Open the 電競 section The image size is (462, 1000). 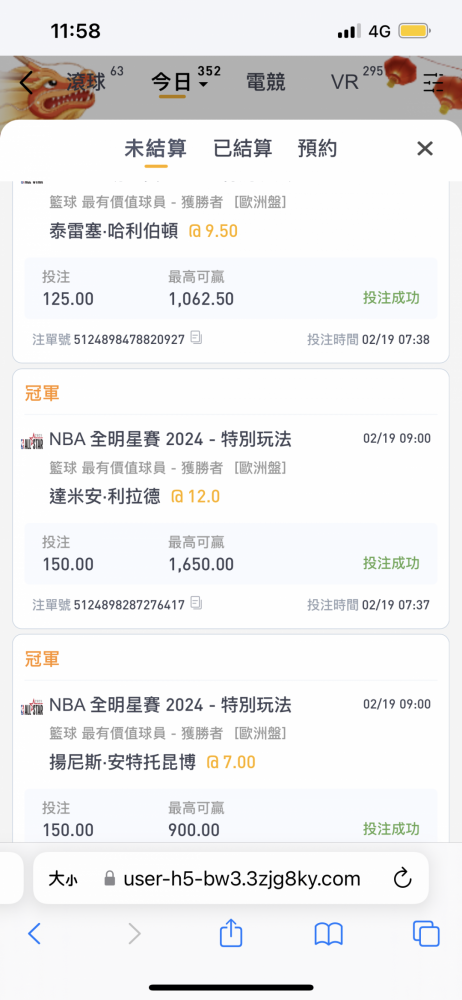265,82
